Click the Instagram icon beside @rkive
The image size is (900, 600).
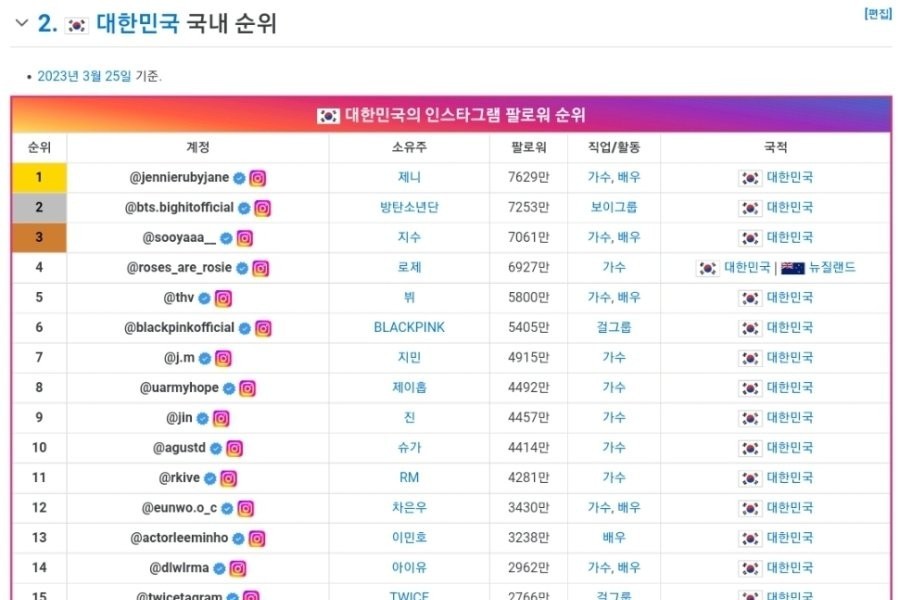pos(229,478)
